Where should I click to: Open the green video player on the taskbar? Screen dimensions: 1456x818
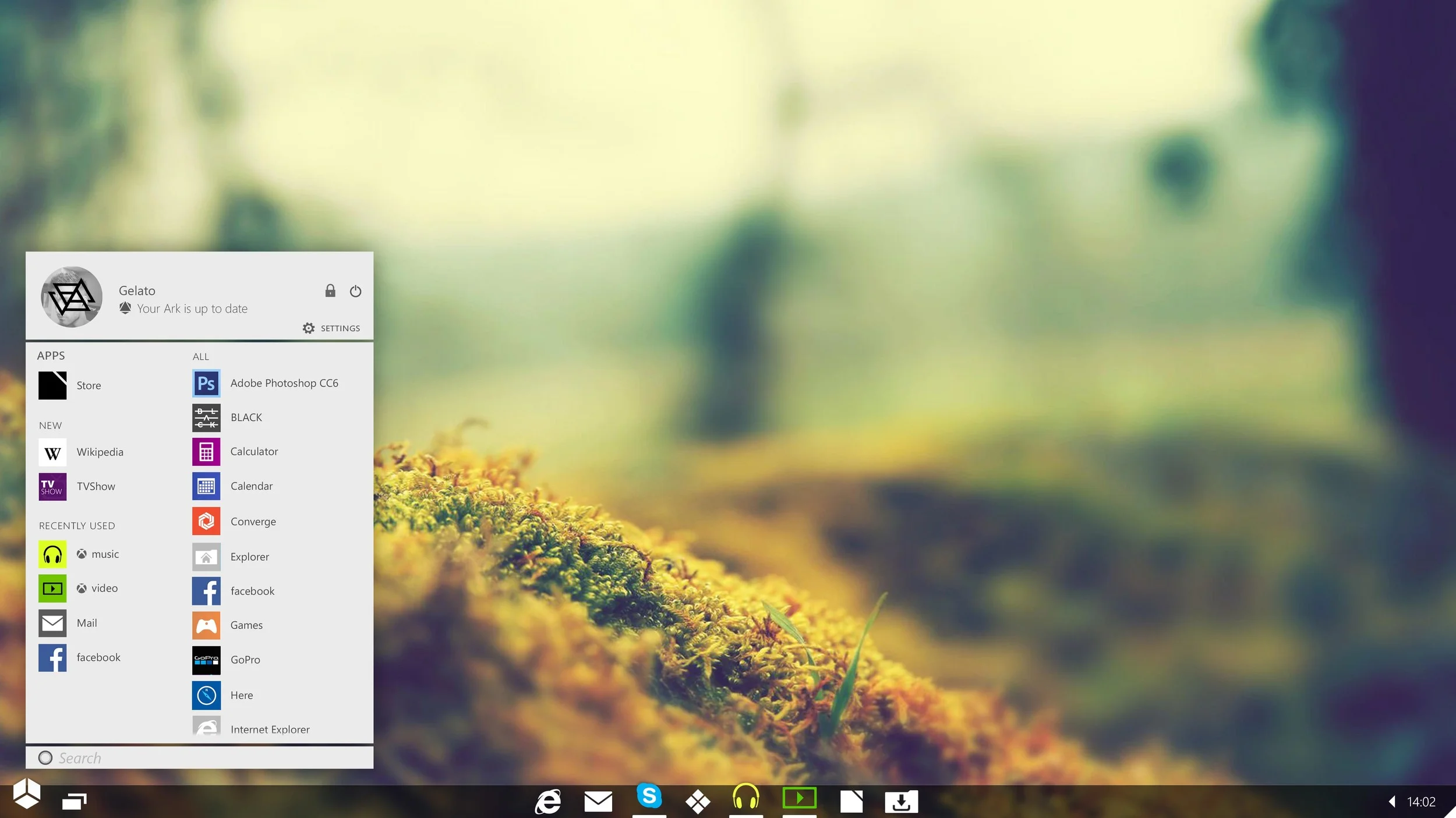click(x=799, y=798)
